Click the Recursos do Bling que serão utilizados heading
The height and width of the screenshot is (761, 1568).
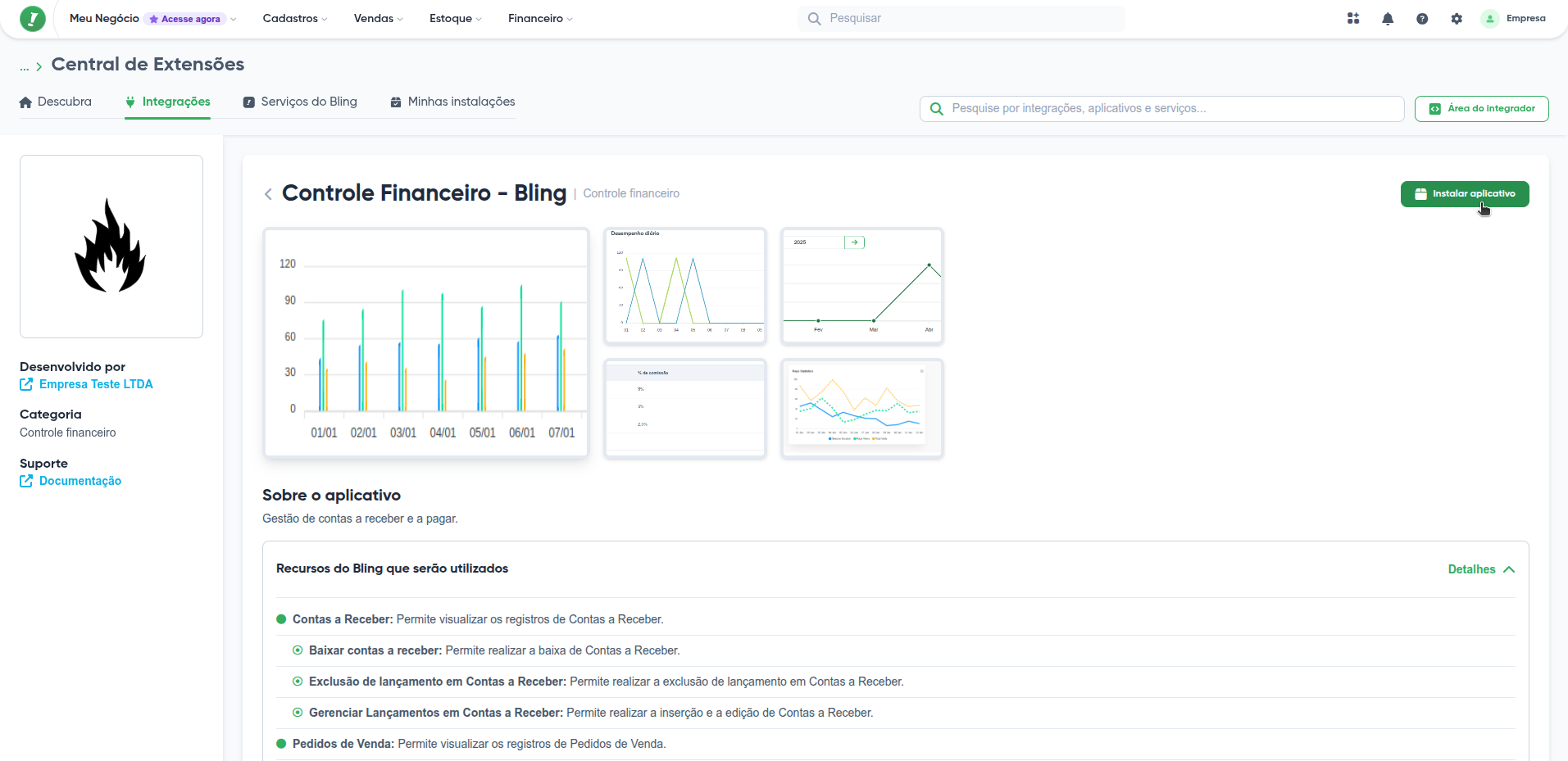tap(392, 568)
